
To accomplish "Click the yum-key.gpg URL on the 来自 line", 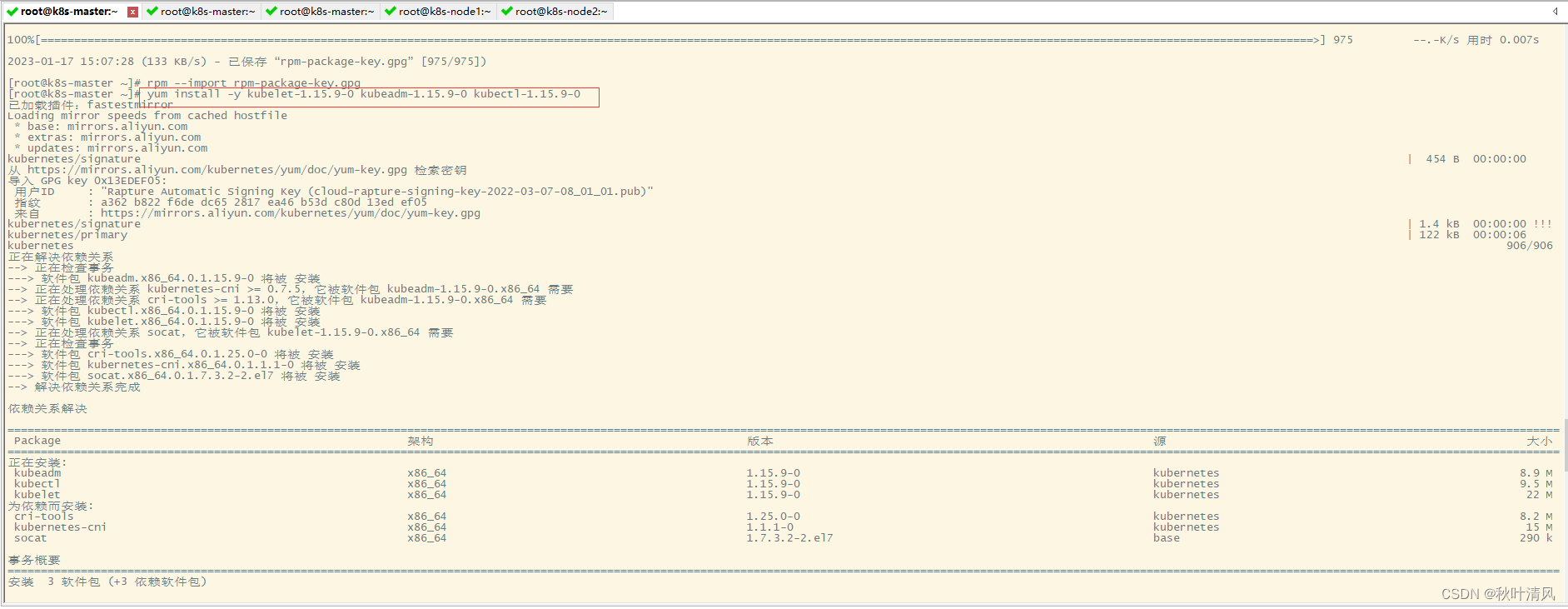I will tap(291, 213).
